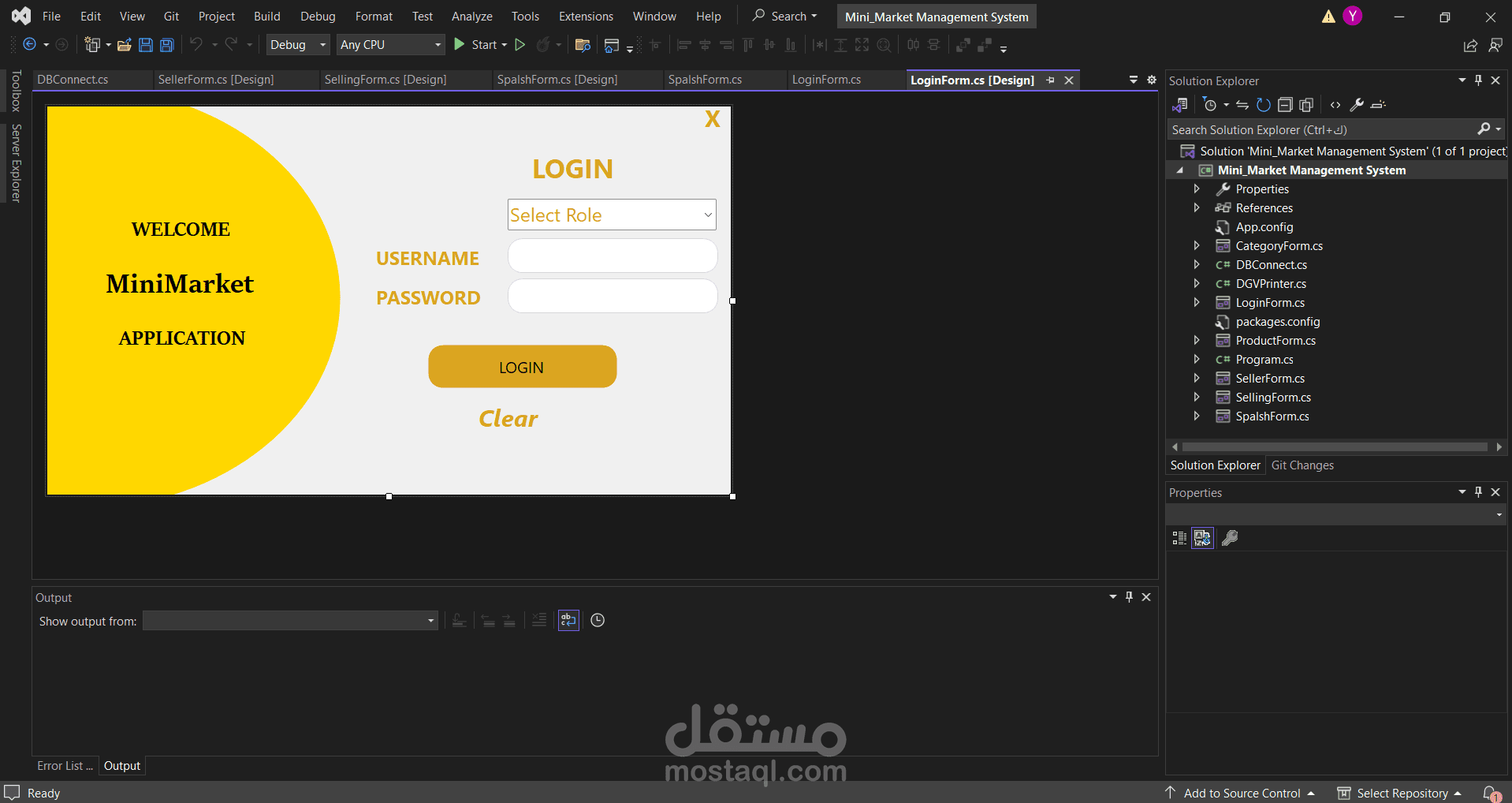Unpin the Properties panel auto-hide pin
This screenshot has width=1512, height=803.
1478,491
